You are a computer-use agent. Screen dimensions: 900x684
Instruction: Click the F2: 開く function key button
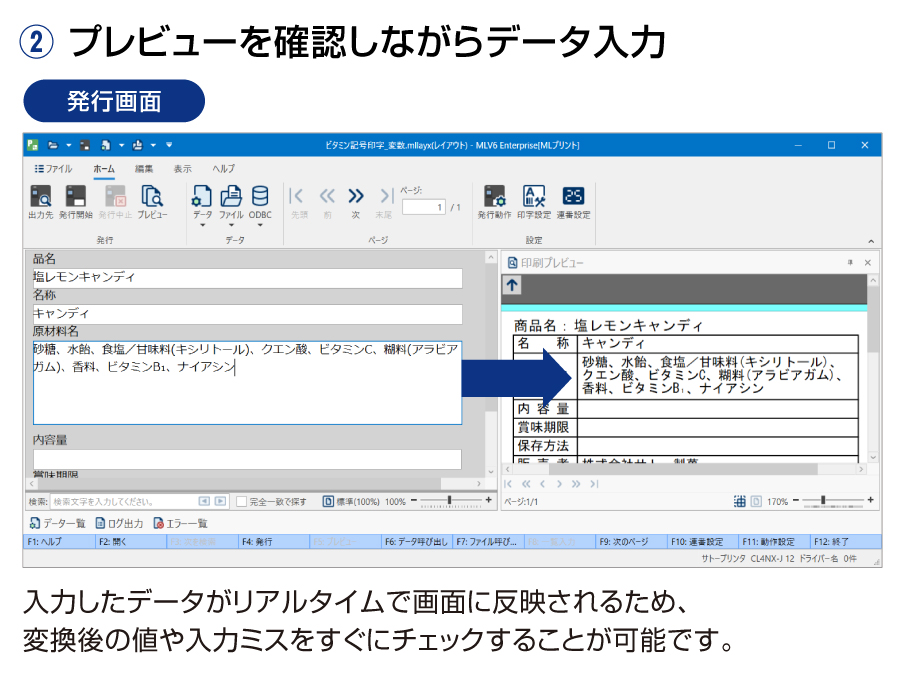(131, 542)
